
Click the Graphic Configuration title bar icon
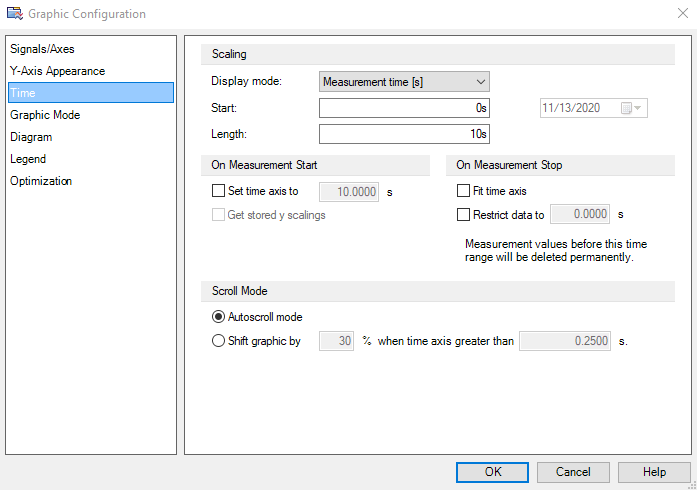[15, 13]
